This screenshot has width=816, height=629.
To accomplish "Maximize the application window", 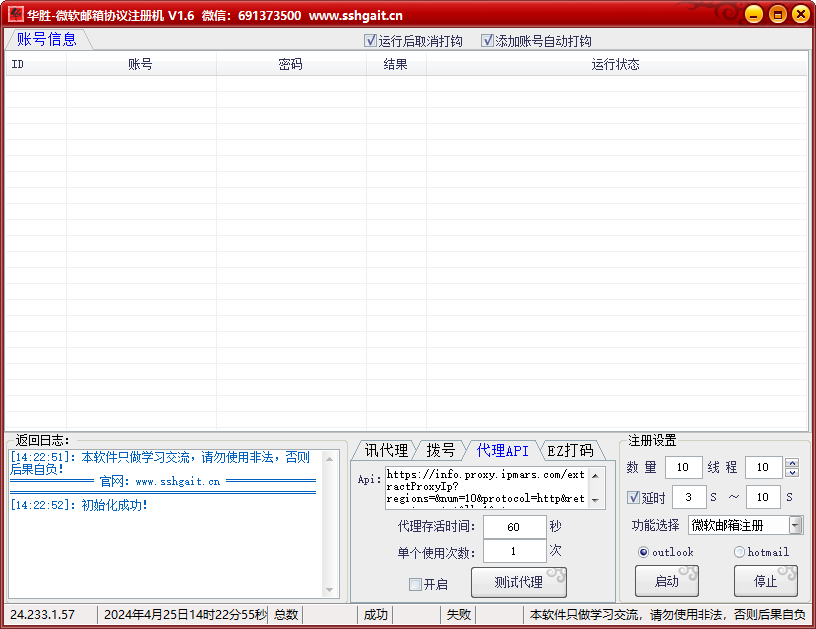I will (777, 14).
